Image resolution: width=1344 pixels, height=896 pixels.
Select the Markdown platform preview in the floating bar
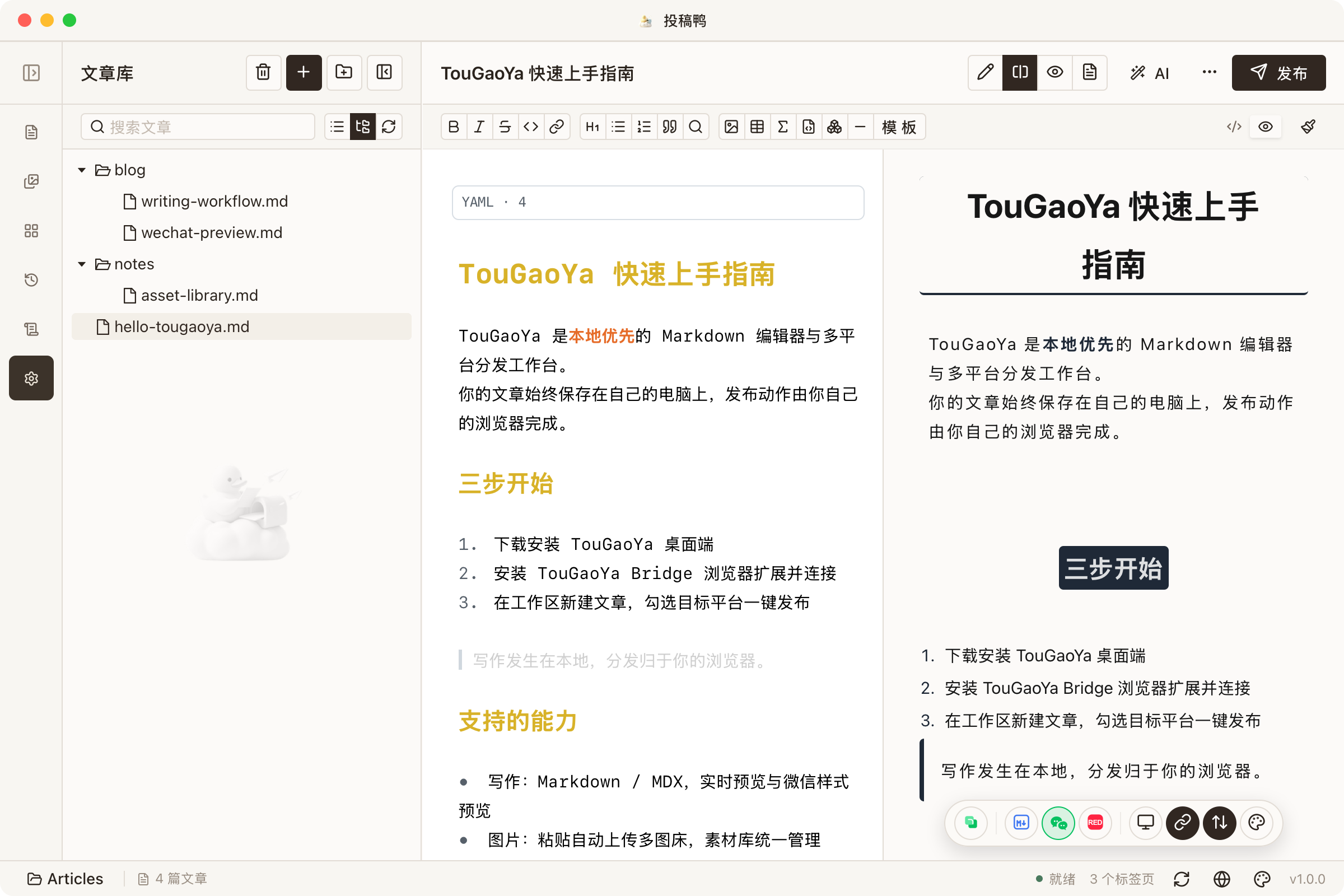(1021, 823)
